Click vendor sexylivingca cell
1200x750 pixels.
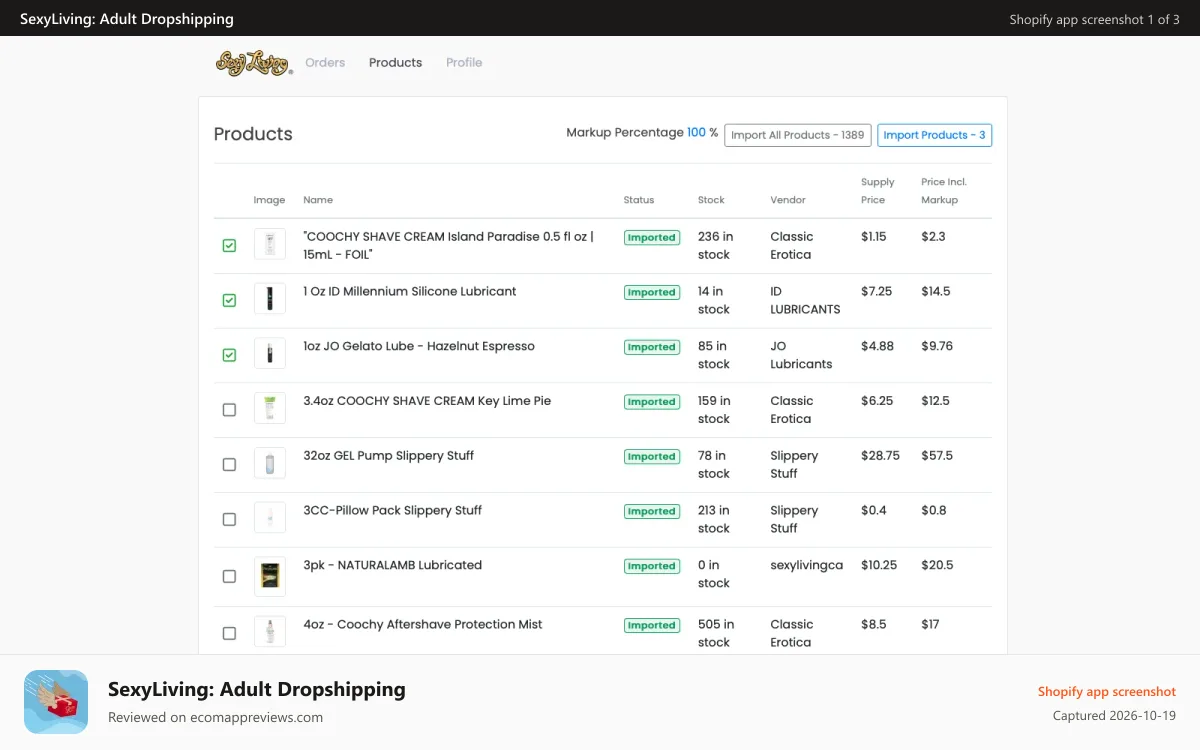[806, 565]
